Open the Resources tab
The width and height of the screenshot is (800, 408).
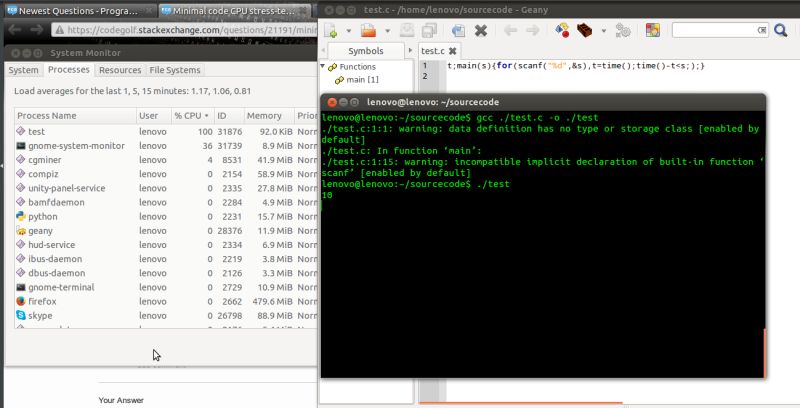(120, 70)
